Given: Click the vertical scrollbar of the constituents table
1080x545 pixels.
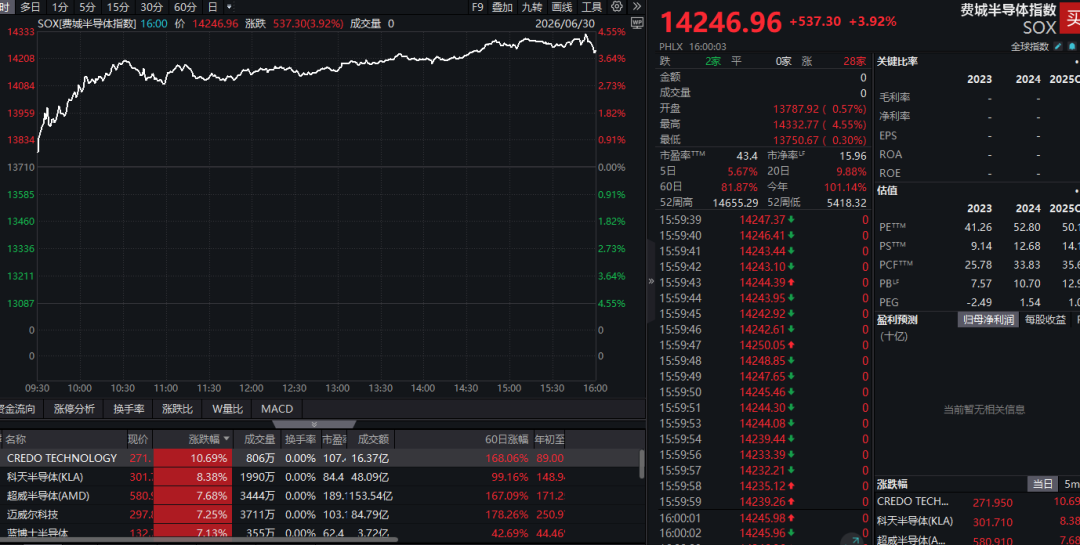Looking at the screenshot, I should pos(642,464).
